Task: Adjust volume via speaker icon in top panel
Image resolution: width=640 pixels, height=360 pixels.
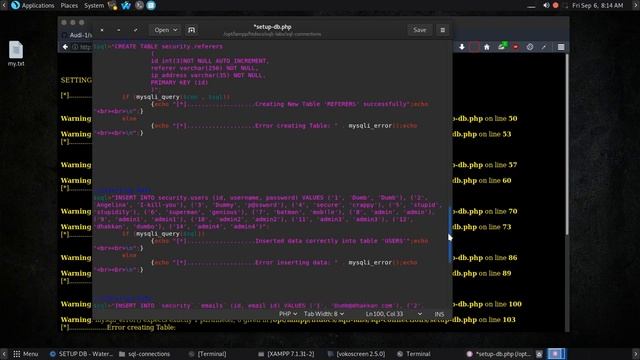Action: (546, 5)
